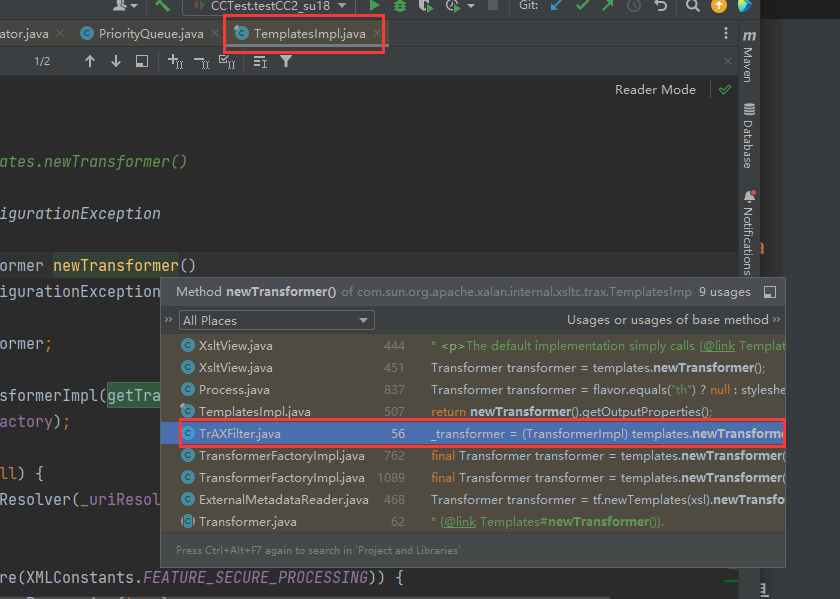Click Unselect Occurrence icon in find bar

[x=201, y=62]
